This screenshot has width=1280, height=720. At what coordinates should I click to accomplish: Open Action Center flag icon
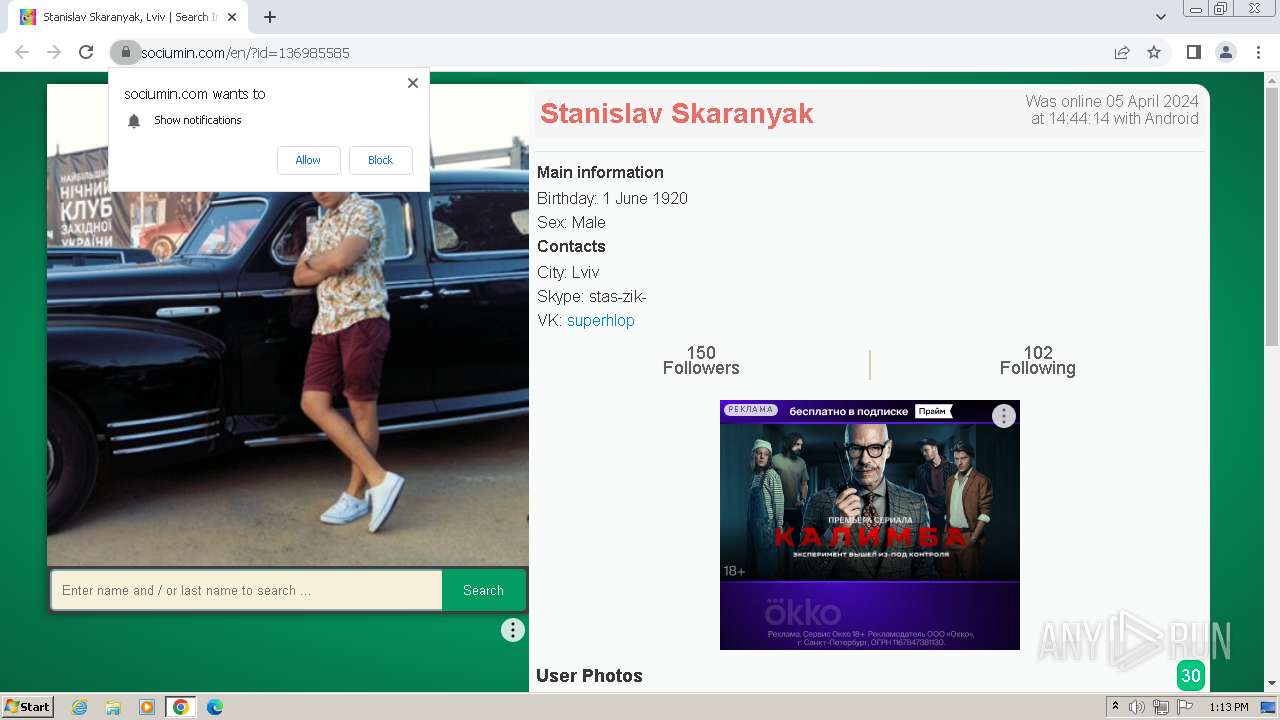click(1185, 707)
